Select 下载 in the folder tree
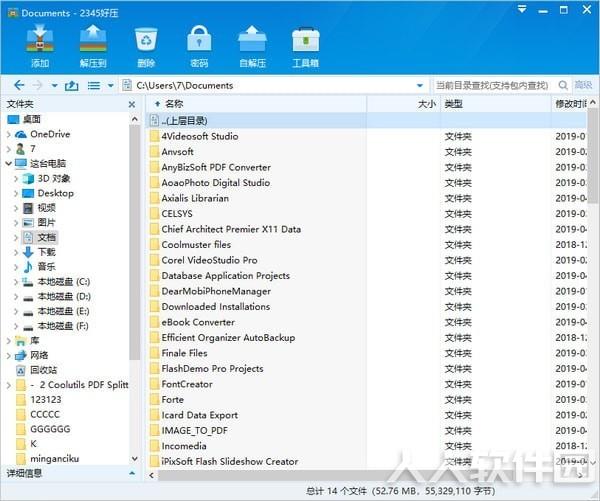 (47, 252)
